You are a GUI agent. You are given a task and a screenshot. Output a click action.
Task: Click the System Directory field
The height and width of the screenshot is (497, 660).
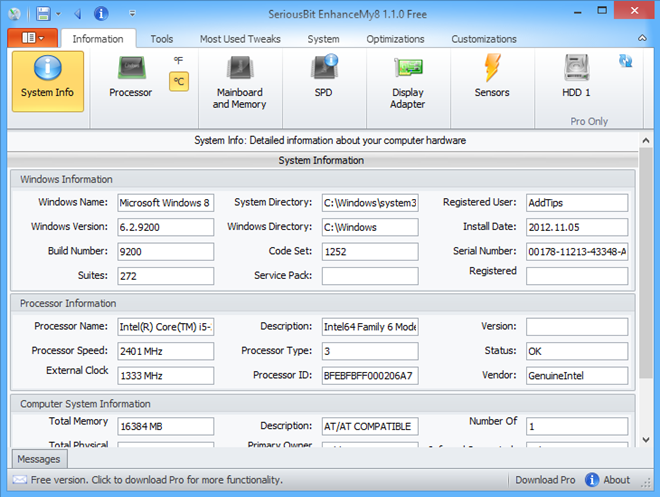(370, 203)
